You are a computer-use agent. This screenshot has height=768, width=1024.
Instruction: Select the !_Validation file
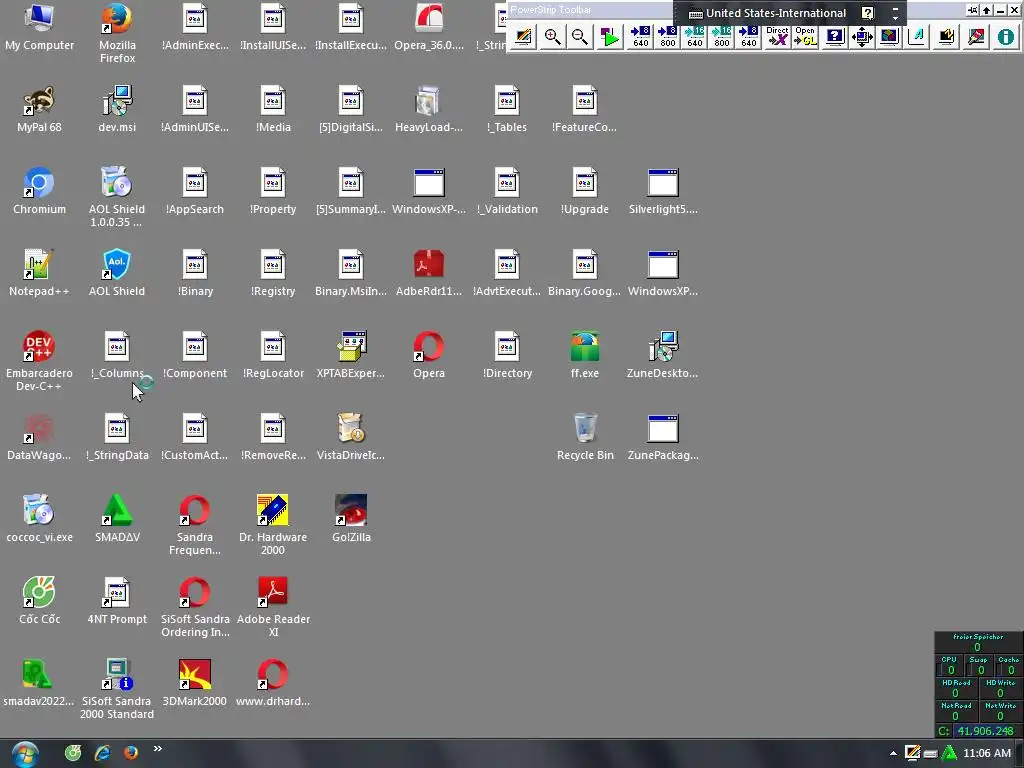[507, 191]
